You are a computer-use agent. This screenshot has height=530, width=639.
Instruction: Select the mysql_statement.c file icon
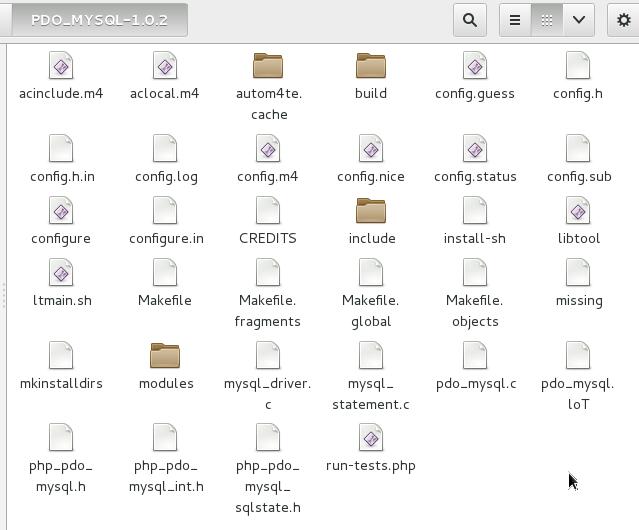tap(371, 355)
